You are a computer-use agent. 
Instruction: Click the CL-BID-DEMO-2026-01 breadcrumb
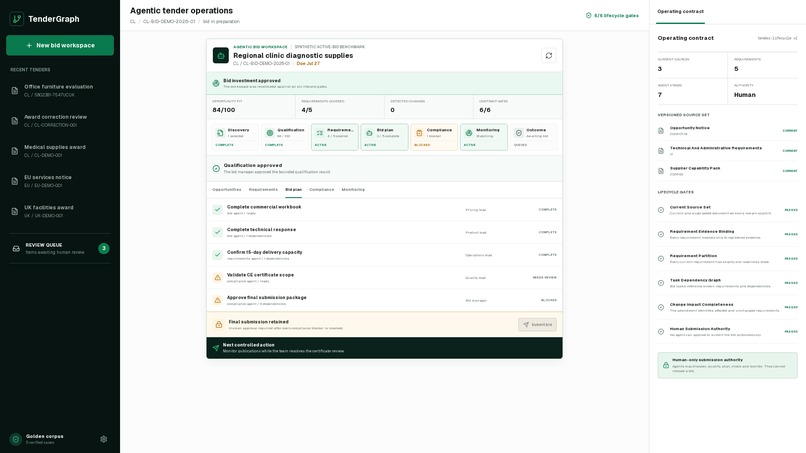pos(169,22)
